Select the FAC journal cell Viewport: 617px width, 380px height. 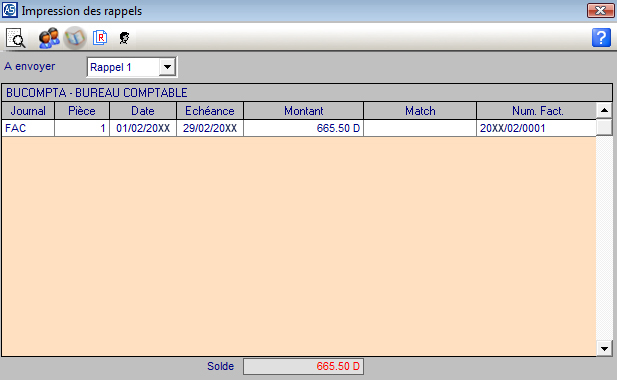coord(28,128)
